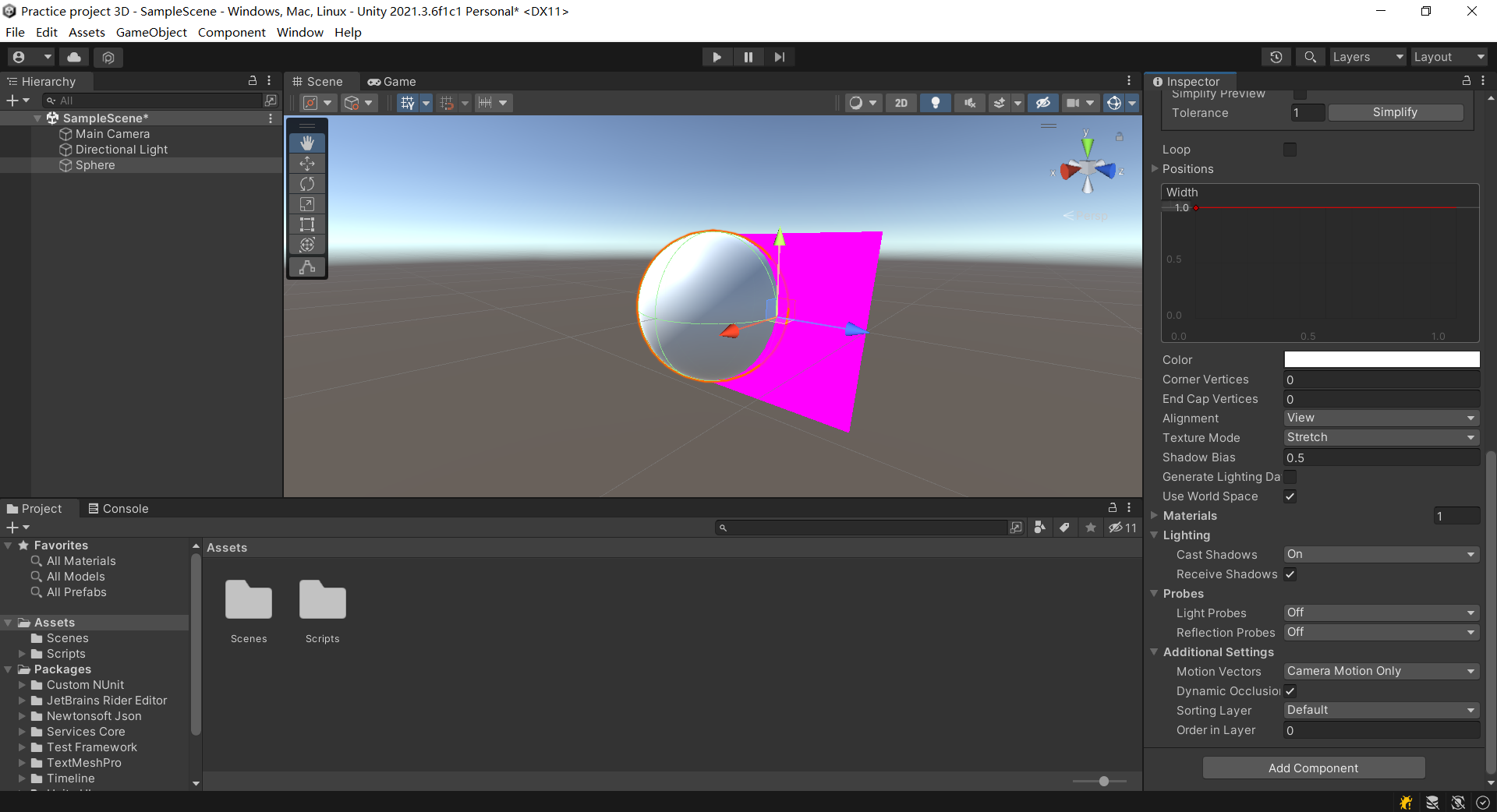
Task: Select the Transform tool
Action: click(x=307, y=245)
